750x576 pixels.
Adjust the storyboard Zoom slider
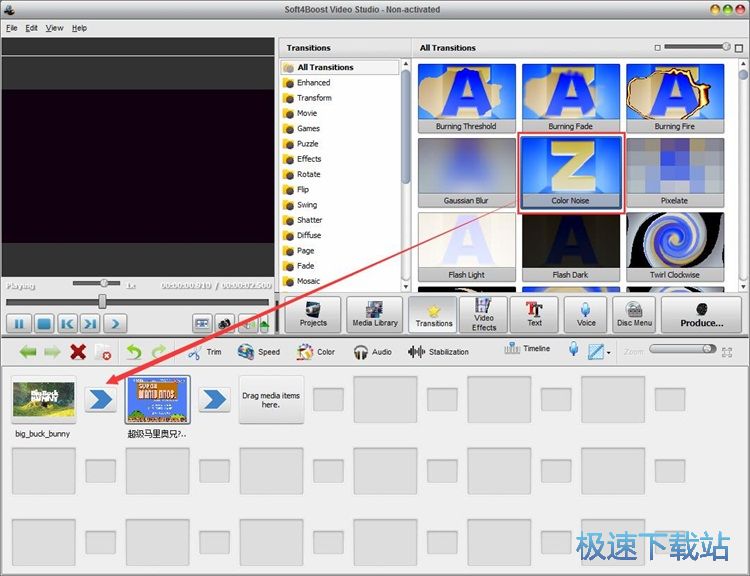tap(683, 349)
